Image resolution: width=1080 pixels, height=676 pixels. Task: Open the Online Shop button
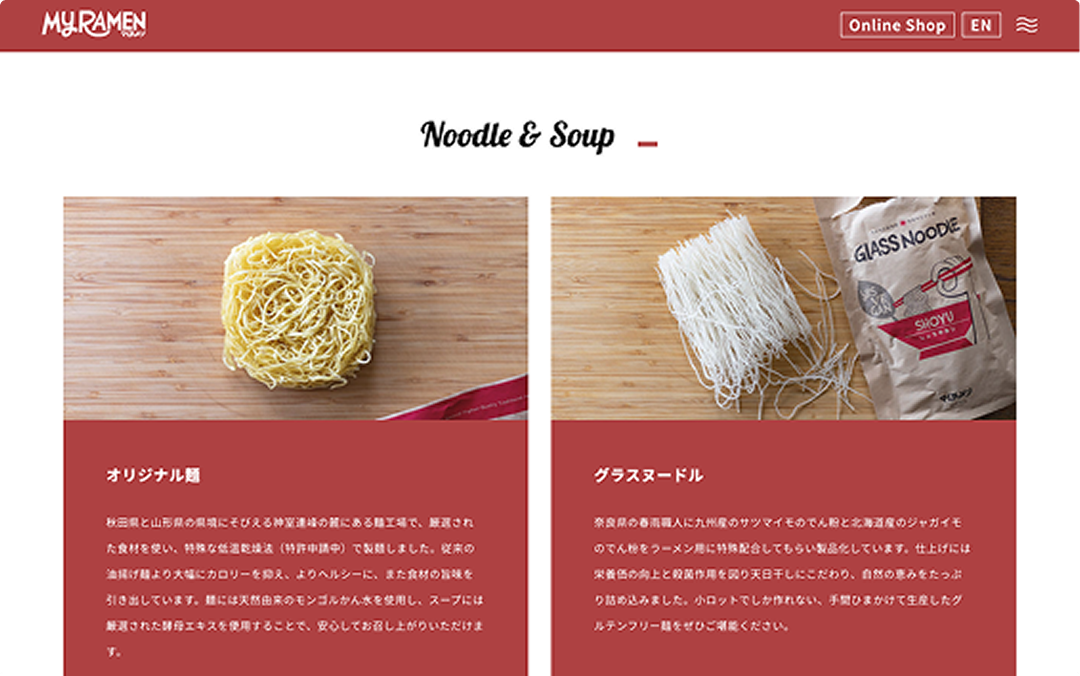point(897,25)
